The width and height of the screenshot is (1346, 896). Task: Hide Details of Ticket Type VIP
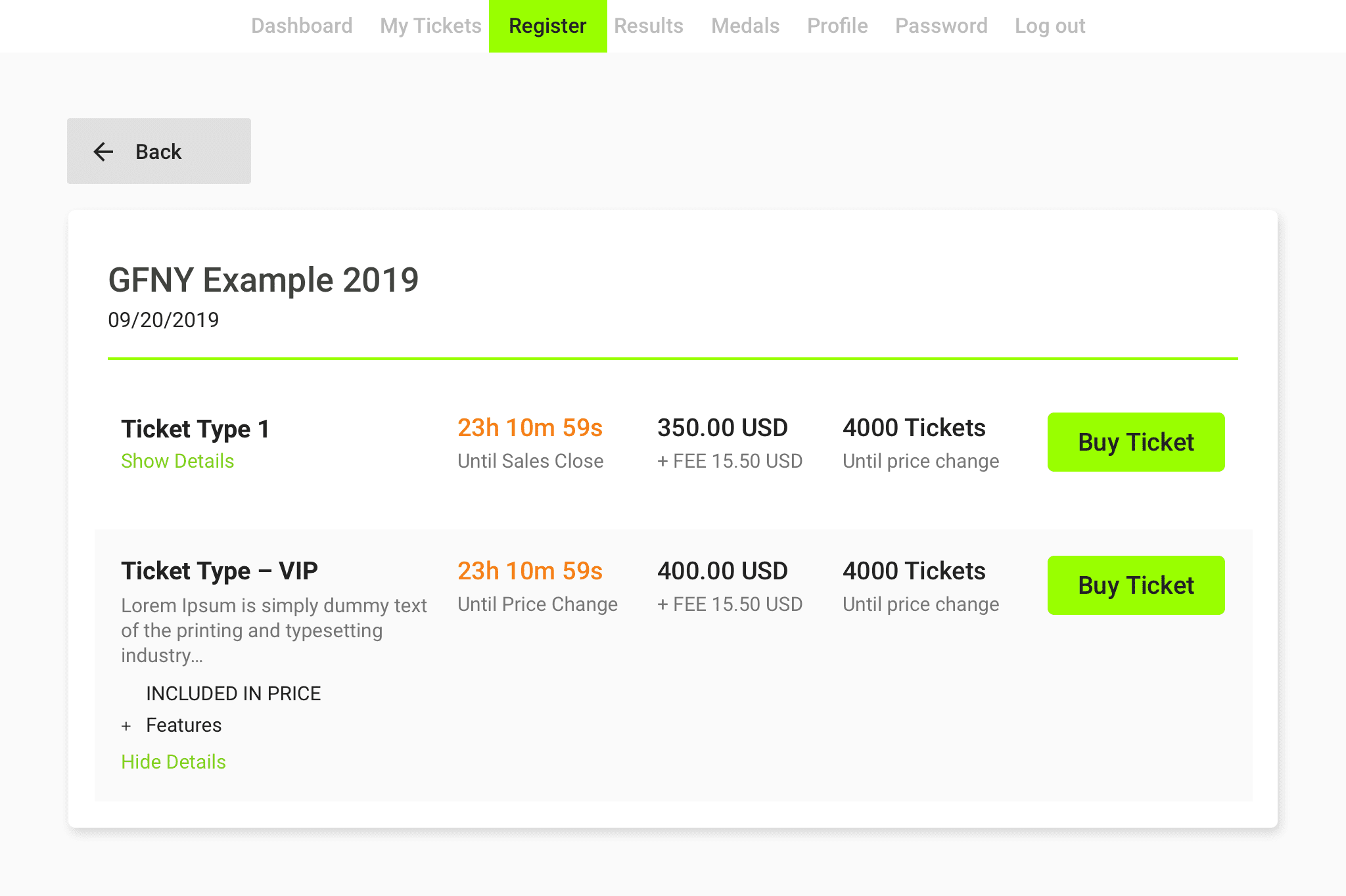tap(174, 762)
